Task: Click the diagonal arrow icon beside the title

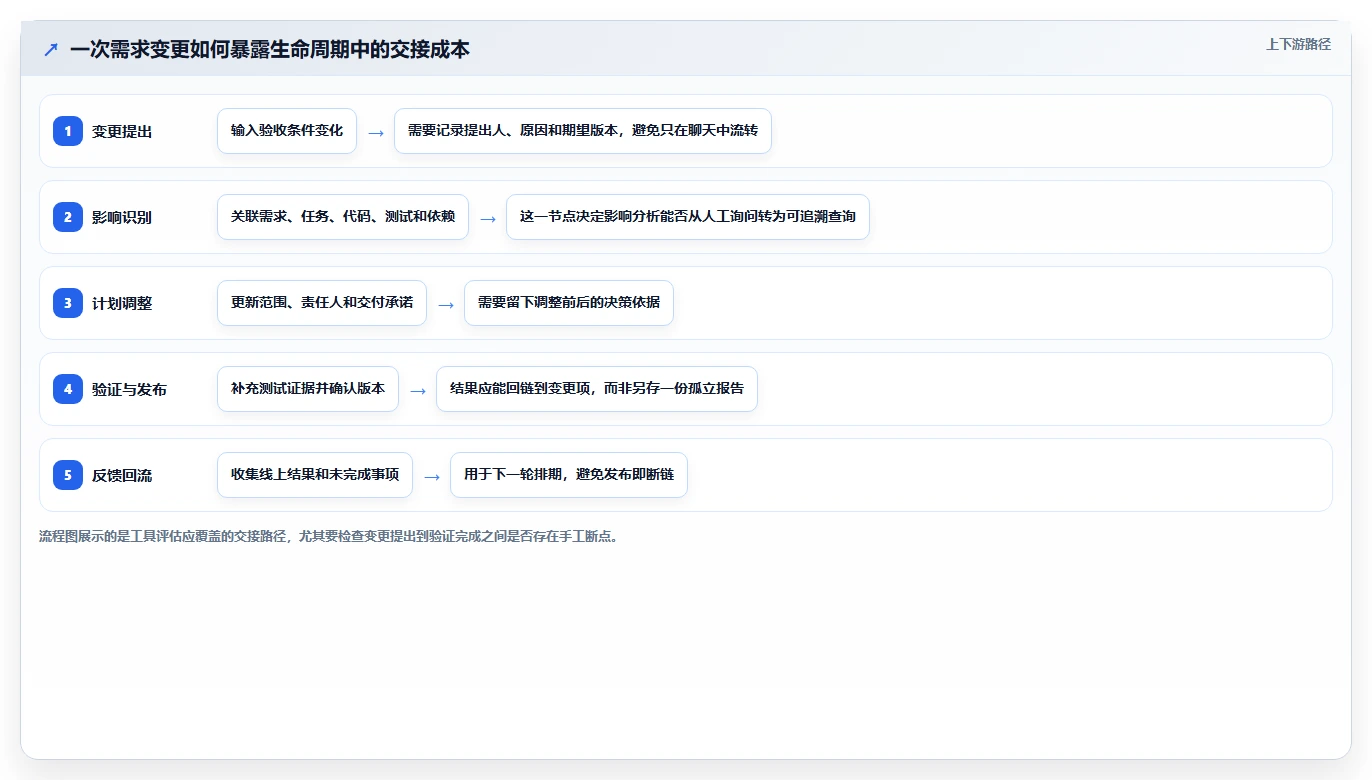Action: point(50,49)
